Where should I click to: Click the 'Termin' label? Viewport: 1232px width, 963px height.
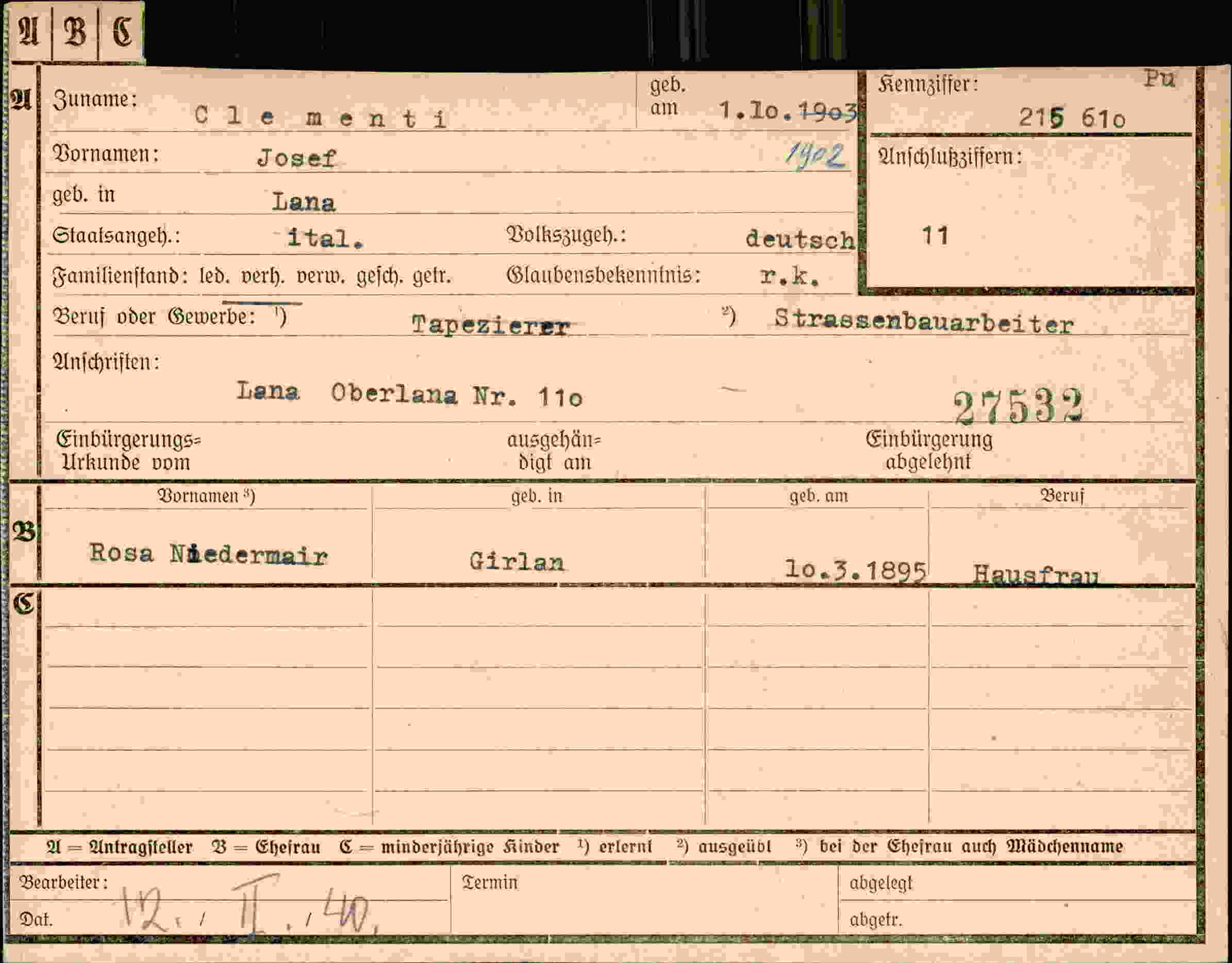coord(490,882)
